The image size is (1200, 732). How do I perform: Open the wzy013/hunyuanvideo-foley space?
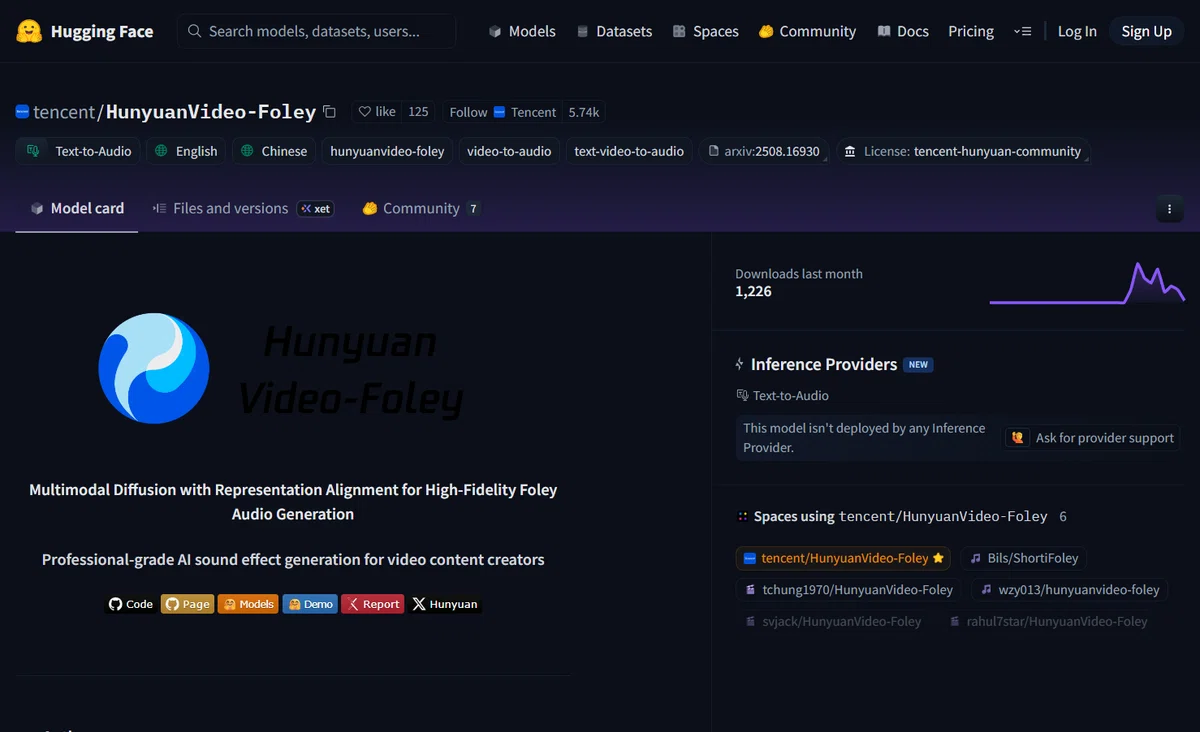coord(1070,590)
